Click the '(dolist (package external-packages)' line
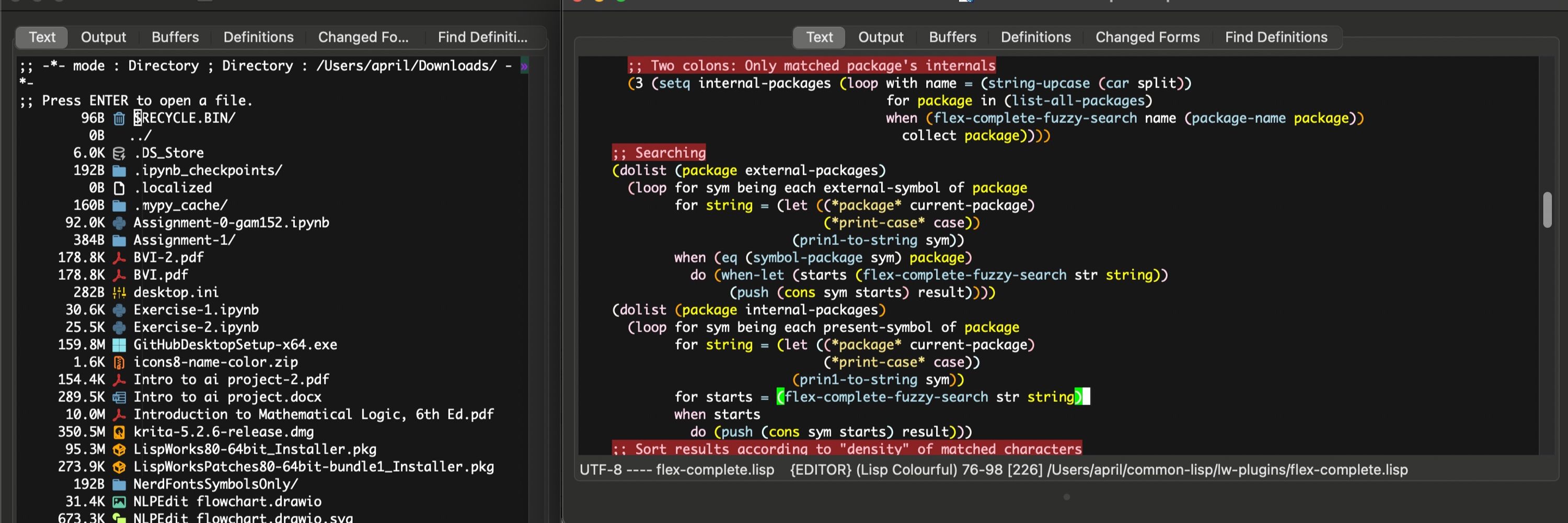The image size is (1568, 523). click(x=748, y=170)
